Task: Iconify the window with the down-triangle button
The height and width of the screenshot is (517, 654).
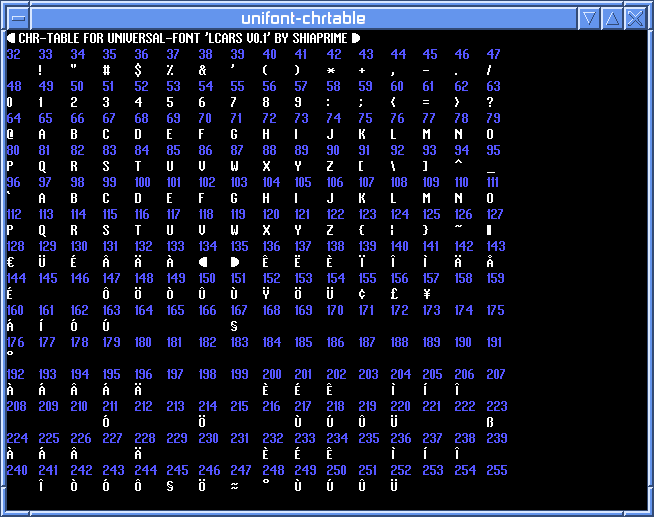Action: coord(589,19)
